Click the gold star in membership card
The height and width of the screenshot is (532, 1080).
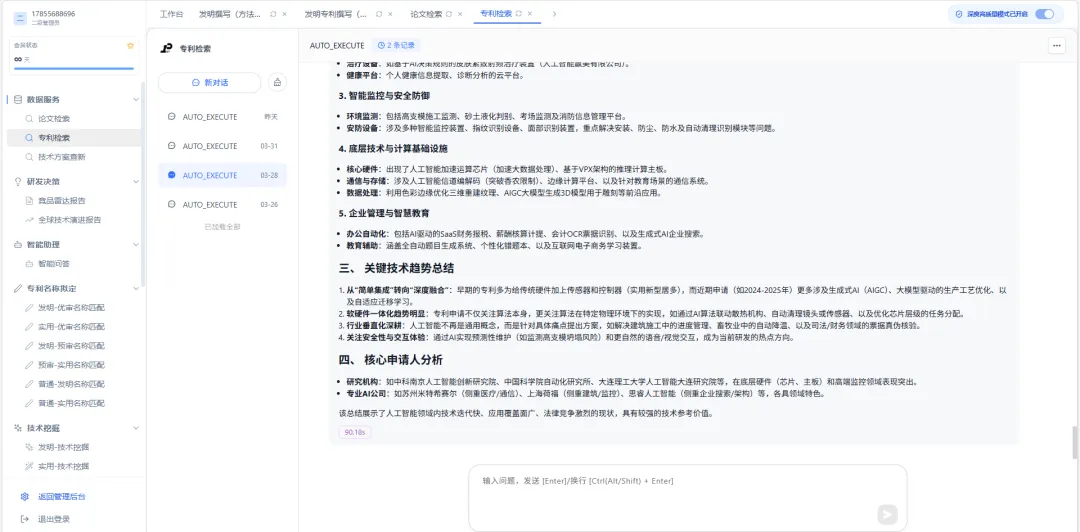click(130, 45)
